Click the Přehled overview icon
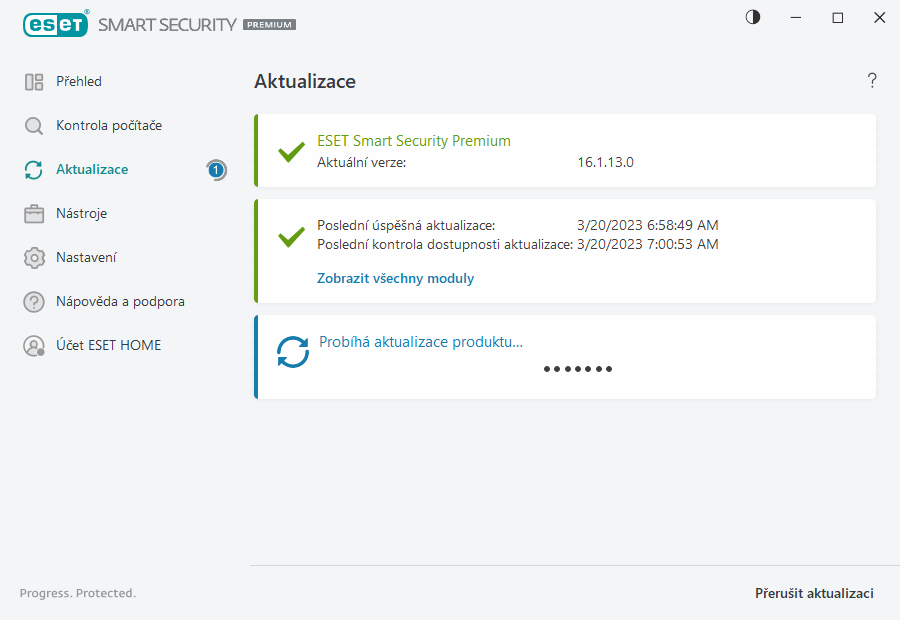Image resolution: width=900 pixels, height=620 pixels. (x=34, y=82)
